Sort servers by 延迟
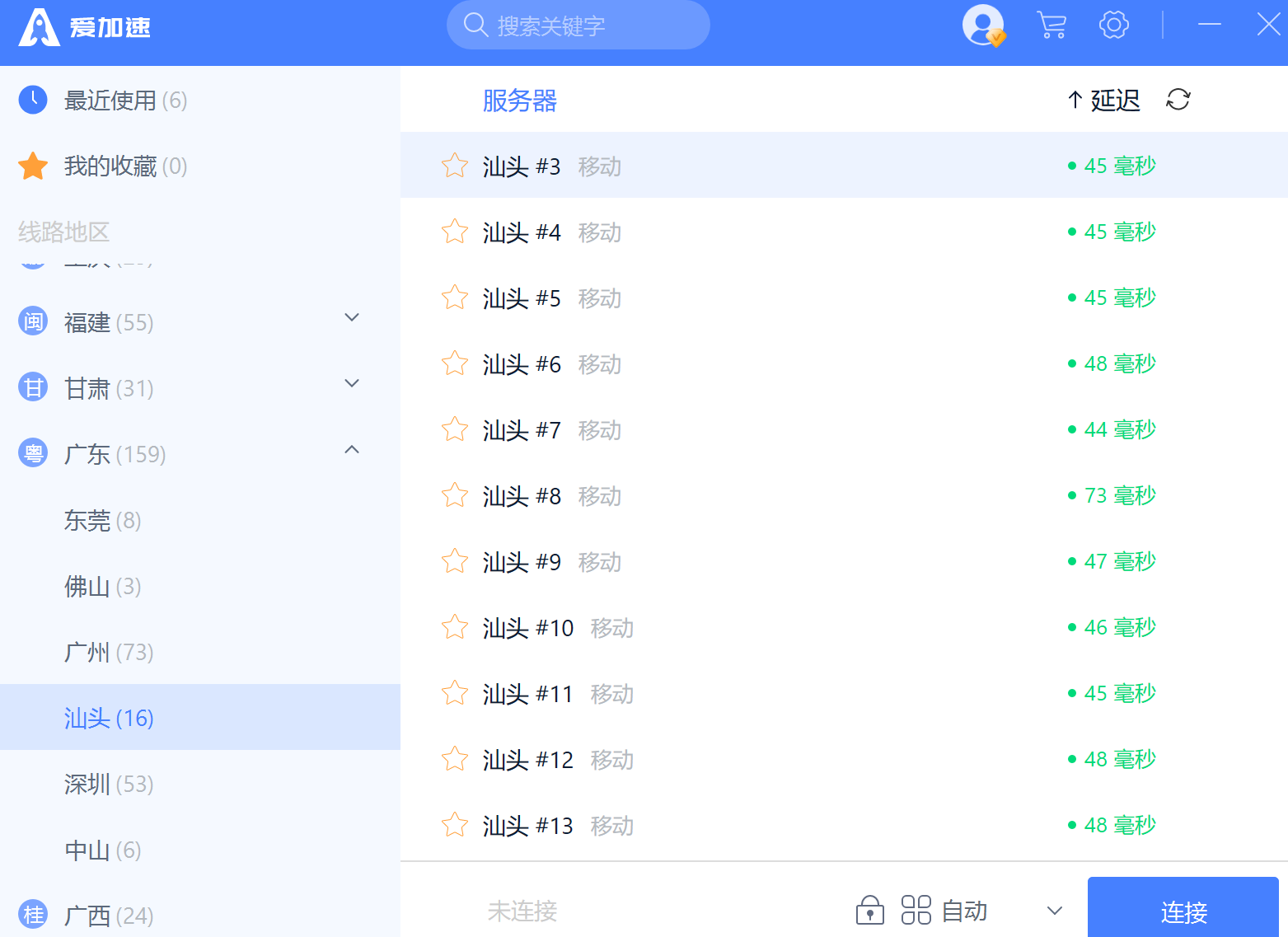The height and width of the screenshot is (937, 1288). (1104, 100)
